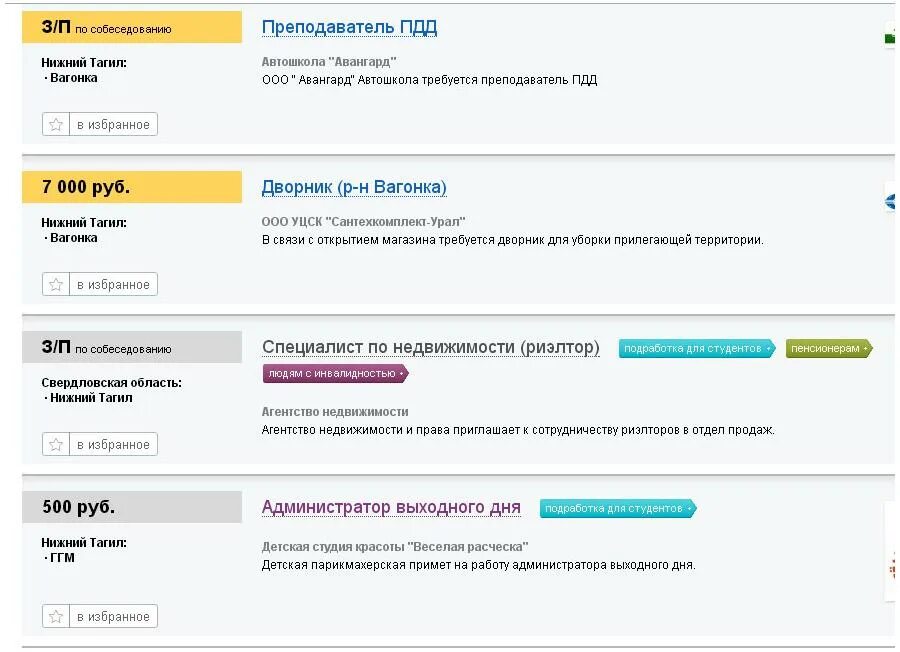Screen dimensions: 900x652
Task: Add Дворник vacancy to избранное
Action: click(x=113, y=285)
